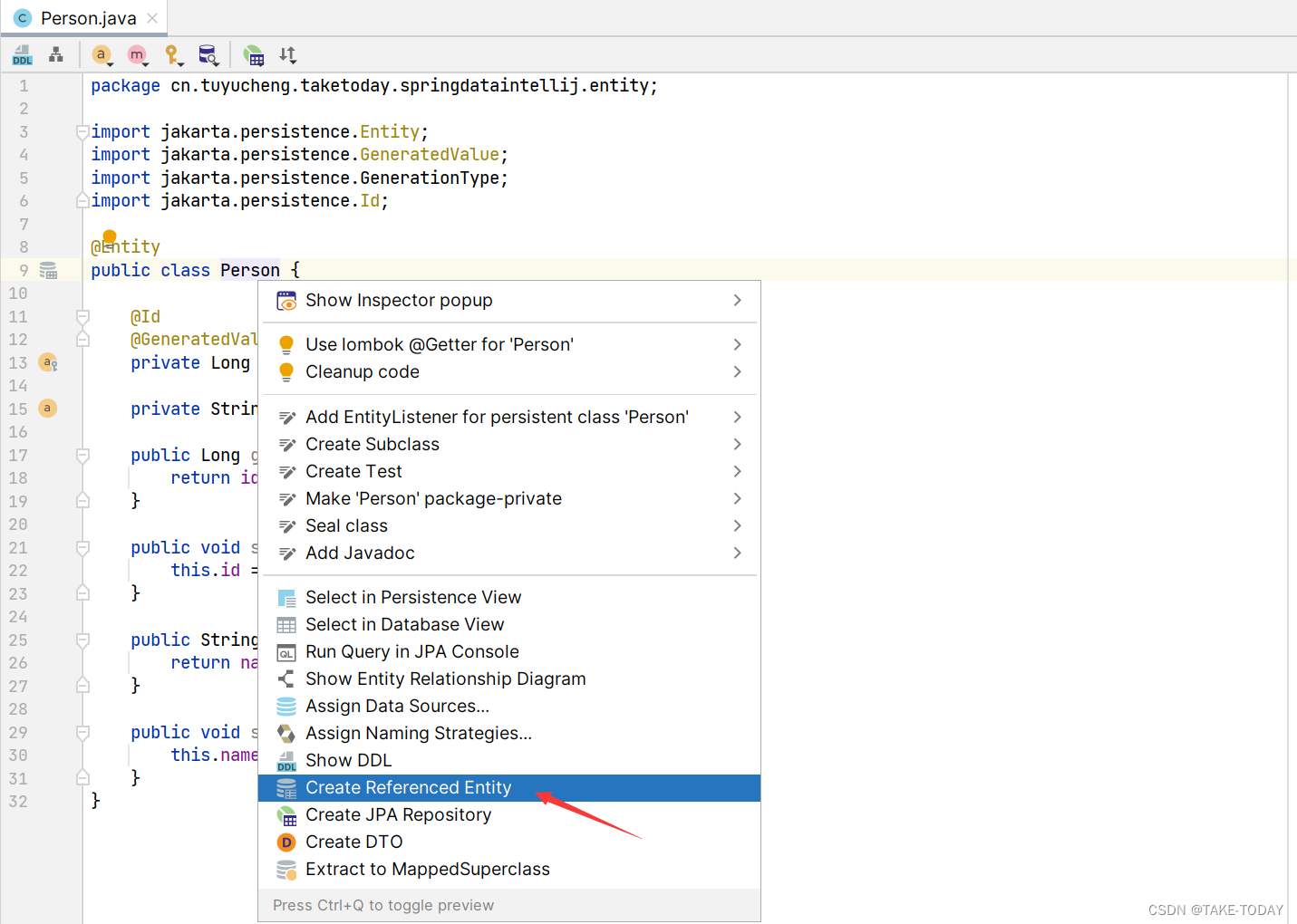Open the key icon toolbar dropdown
The image size is (1297, 924).
173,55
